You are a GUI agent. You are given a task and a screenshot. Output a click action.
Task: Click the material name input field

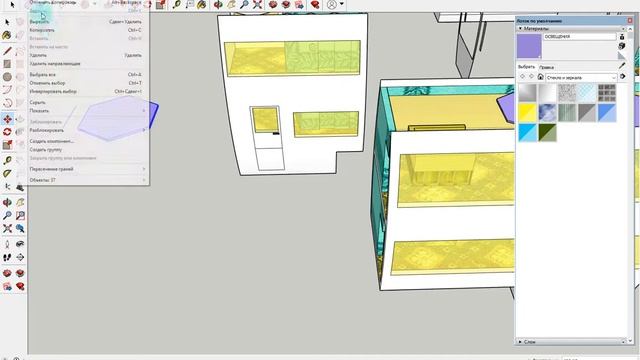(x=580, y=37)
